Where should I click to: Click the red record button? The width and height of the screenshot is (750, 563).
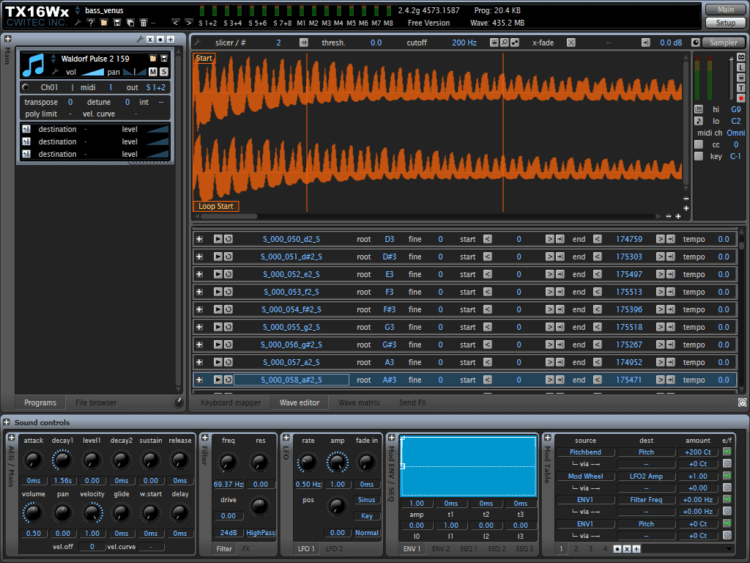[x=741, y=98]
